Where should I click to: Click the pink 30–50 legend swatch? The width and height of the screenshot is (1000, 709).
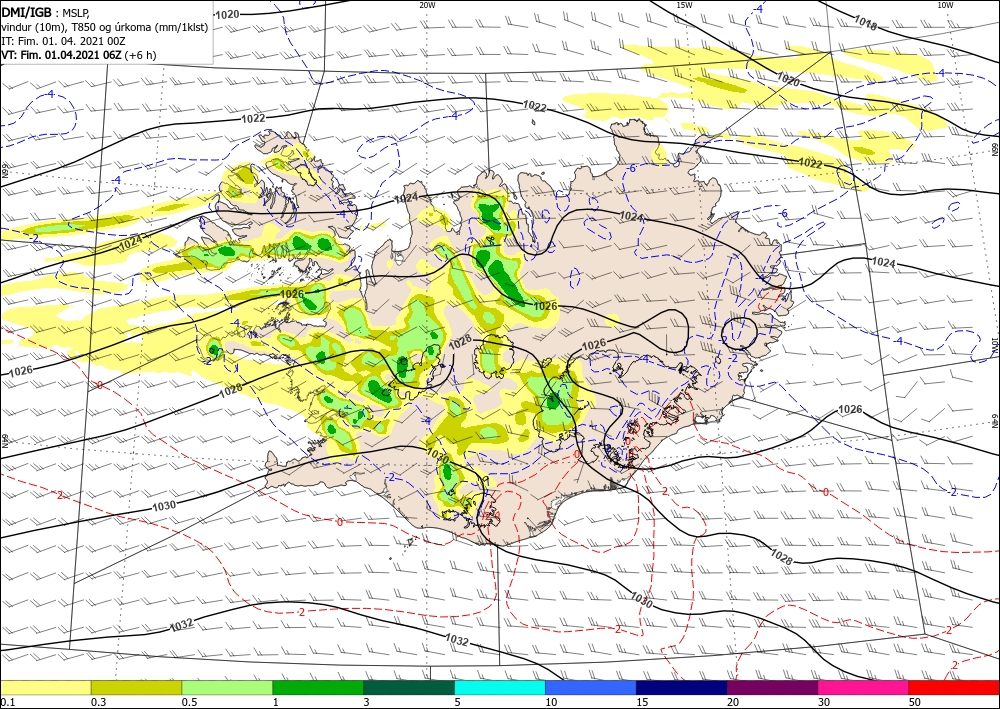[864, 687]
